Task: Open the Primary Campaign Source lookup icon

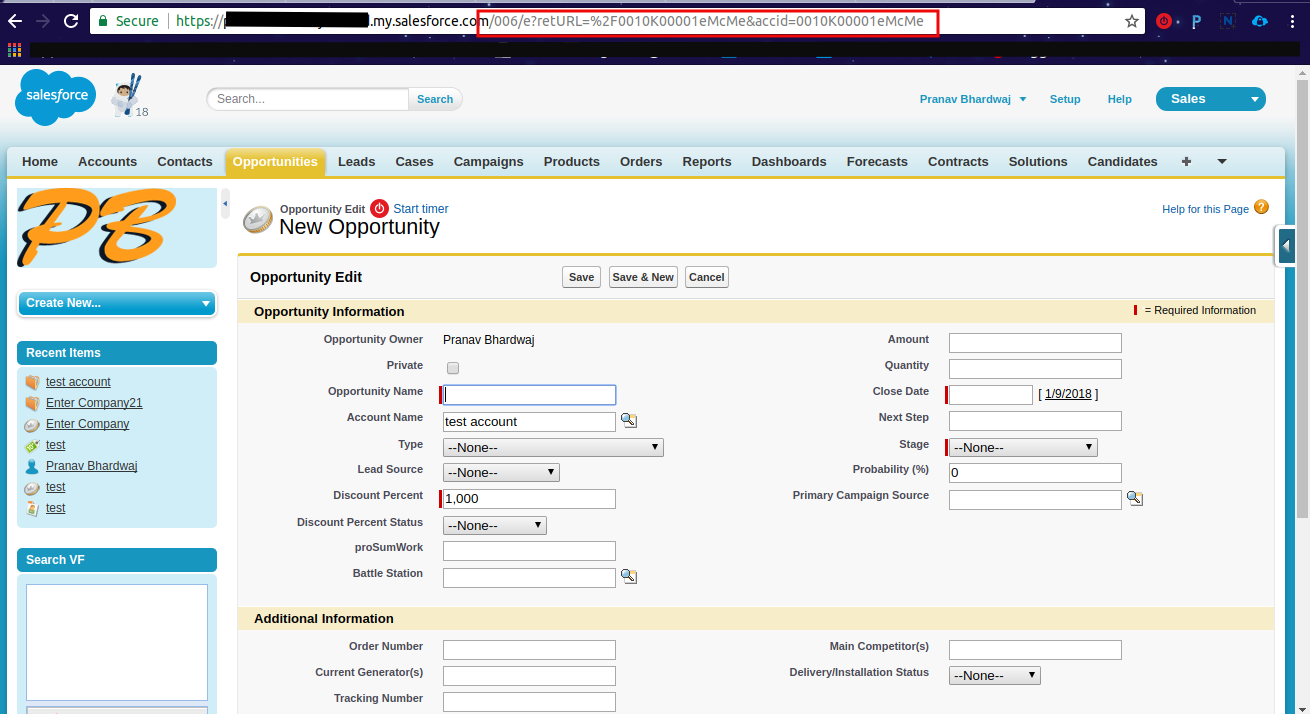Action: (1134, 499)
